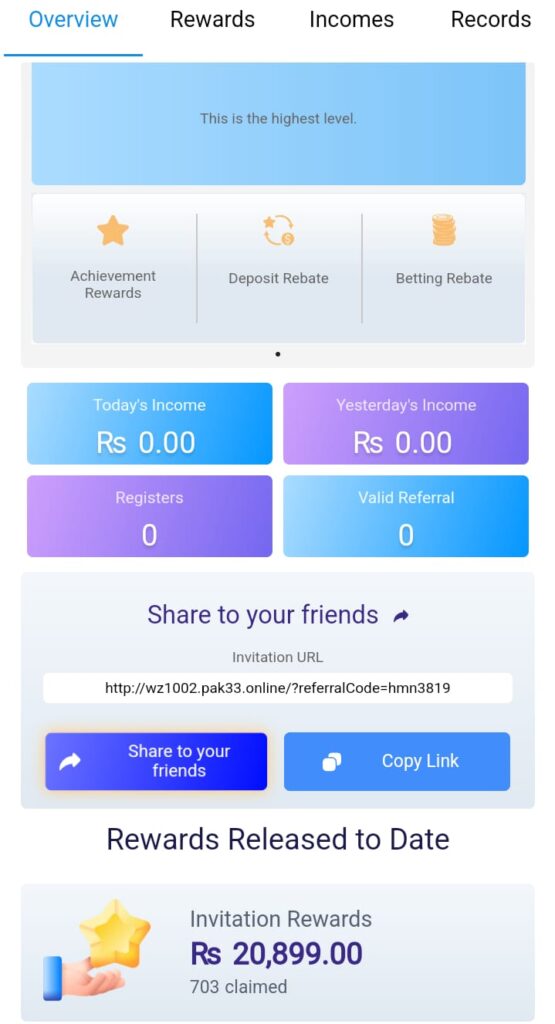This screenshot has height=1024, width=555.
Task: Click the copy icon in Copy Link button
Action: pos(332,761)
